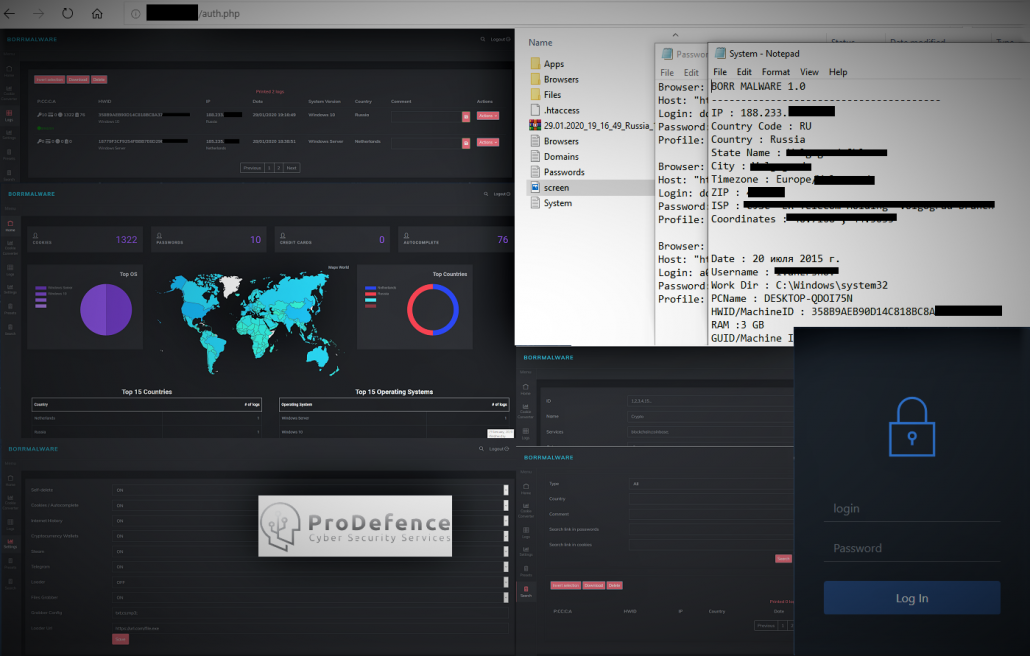Viewport: 1030px width, 656px height.
Task: Open the browser home page icon
Action: (x=97, y=13)
